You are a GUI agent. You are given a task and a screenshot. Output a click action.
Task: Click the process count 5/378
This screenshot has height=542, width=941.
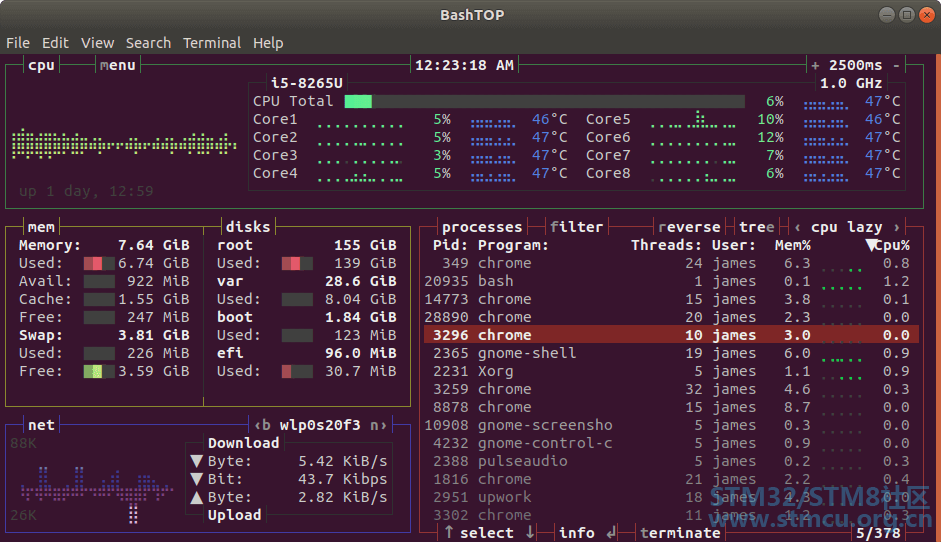click(878, 532)
